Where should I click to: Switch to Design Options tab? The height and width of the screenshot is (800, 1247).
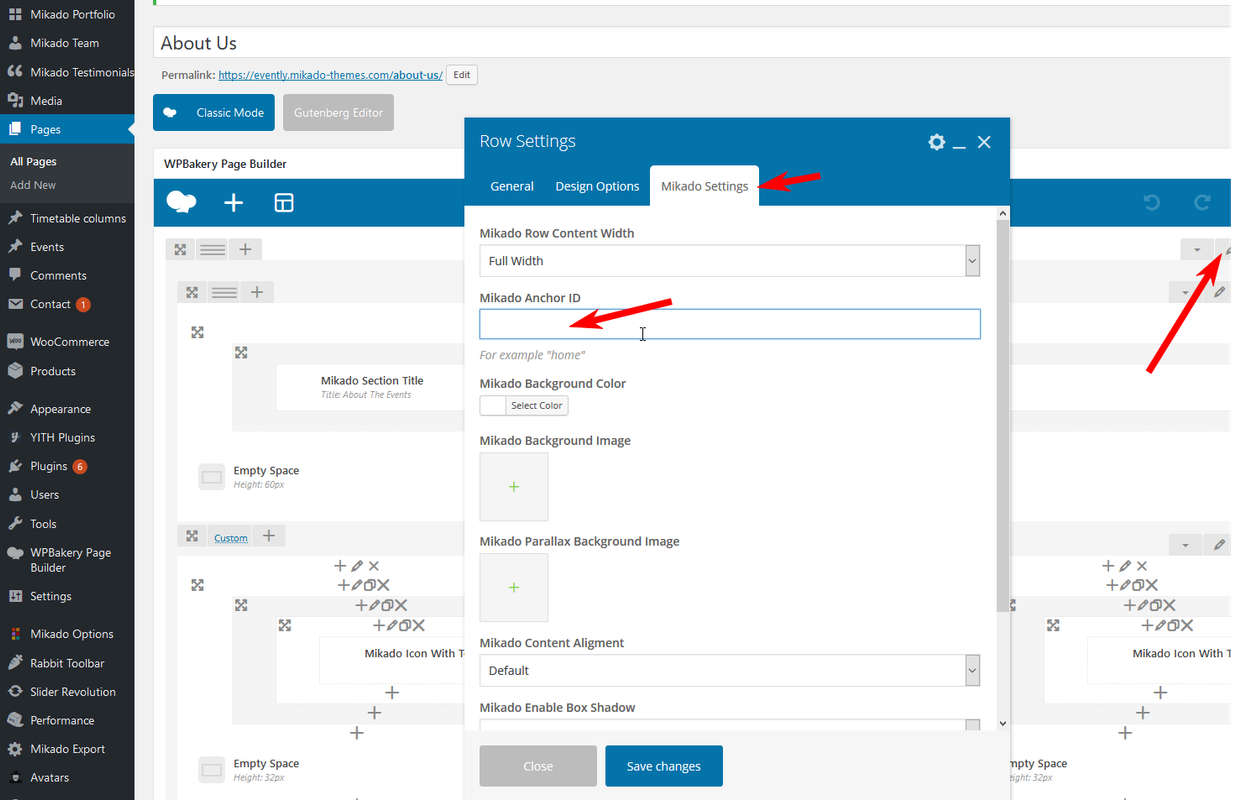[x=597, y=186]
